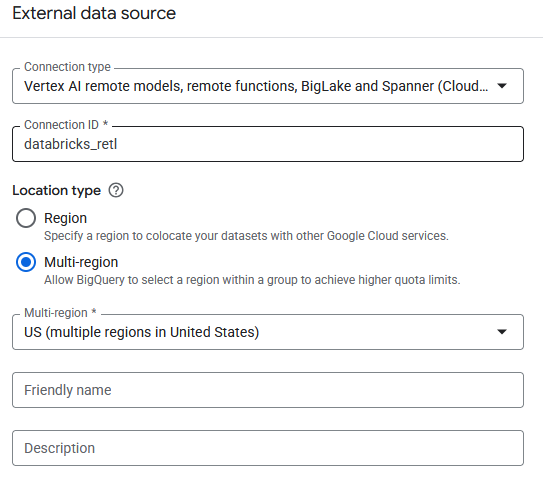Click the 'Specify a region to colocate' description

[246, 236]
